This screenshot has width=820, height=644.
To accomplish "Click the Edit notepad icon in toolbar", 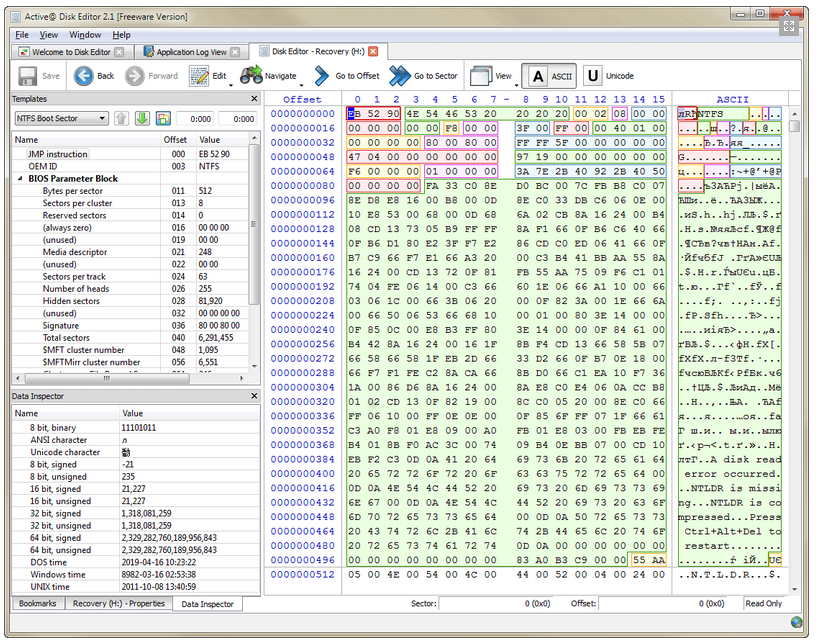I will coord(199,76).
